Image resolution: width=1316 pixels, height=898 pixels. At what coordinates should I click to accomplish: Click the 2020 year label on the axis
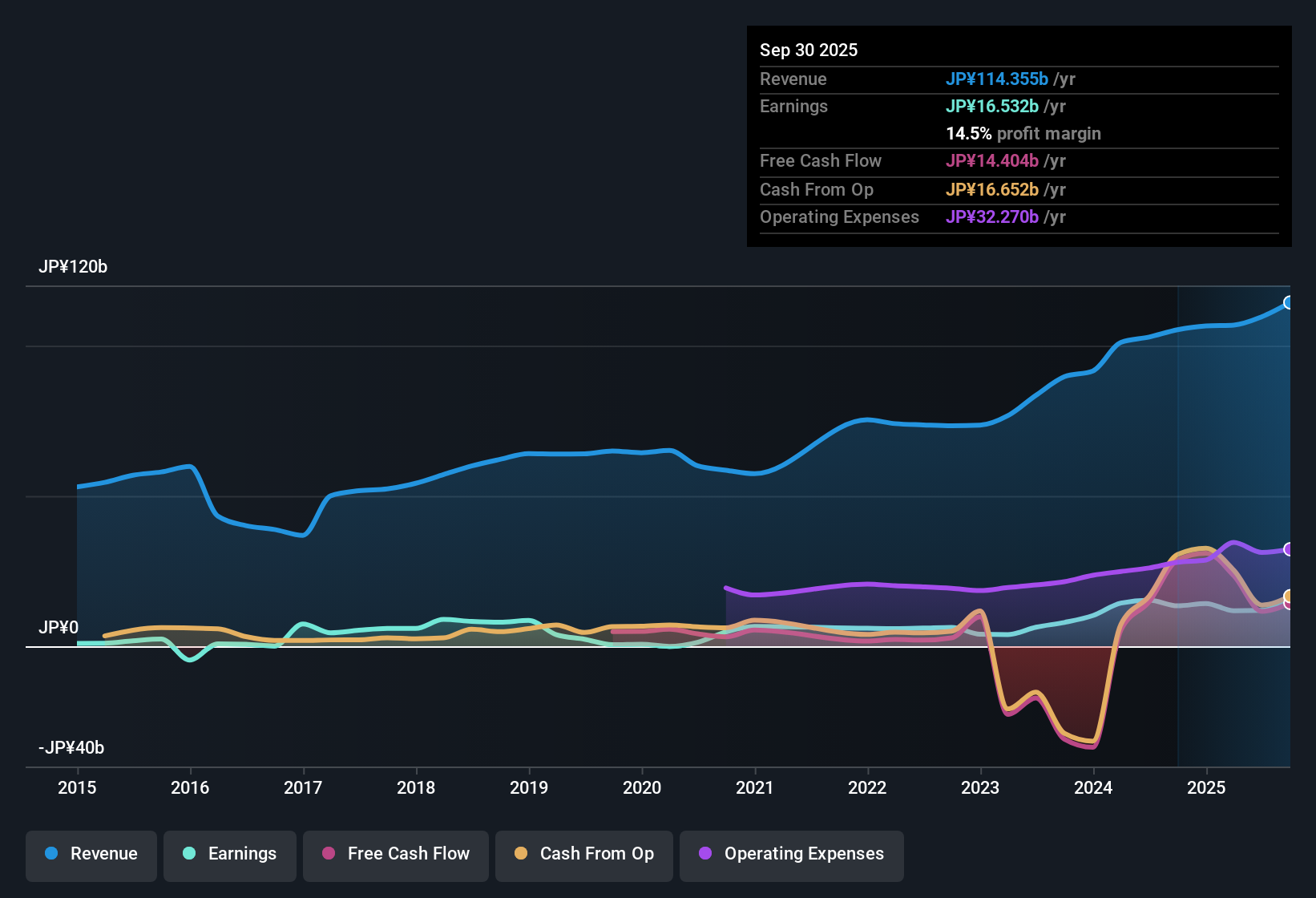click(x=641, y=788)
